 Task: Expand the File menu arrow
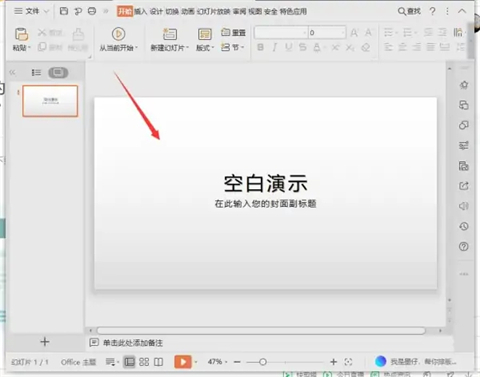46,12
